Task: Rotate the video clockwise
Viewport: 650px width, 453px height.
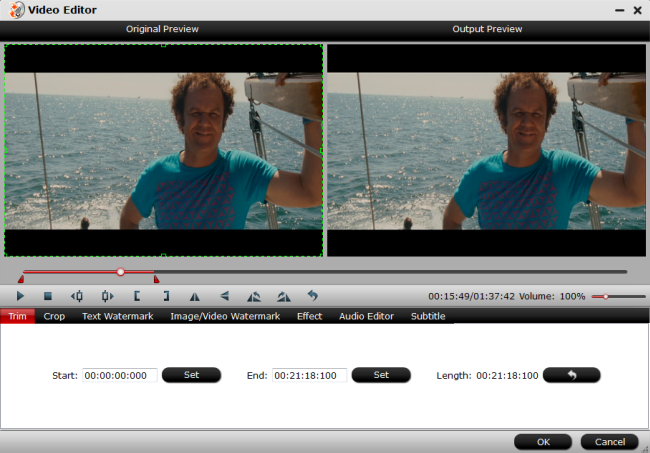Action: coord(284,296)
